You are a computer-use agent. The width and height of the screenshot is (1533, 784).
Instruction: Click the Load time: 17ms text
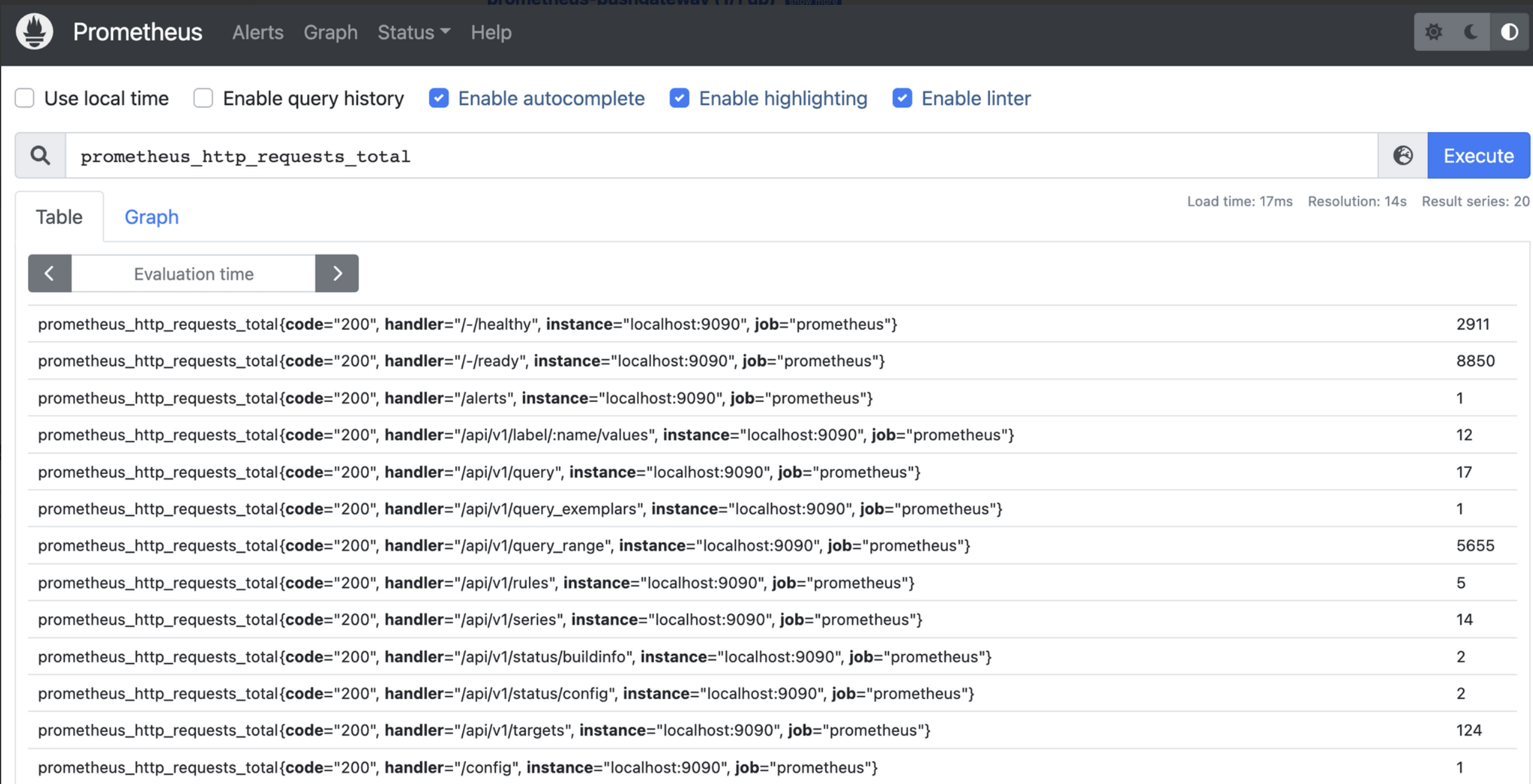click(1240, 201)
